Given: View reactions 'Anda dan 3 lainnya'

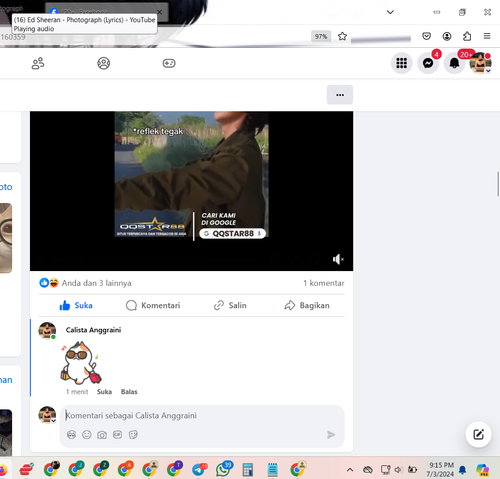Looking at the screenshot, I should pos(96,283).
